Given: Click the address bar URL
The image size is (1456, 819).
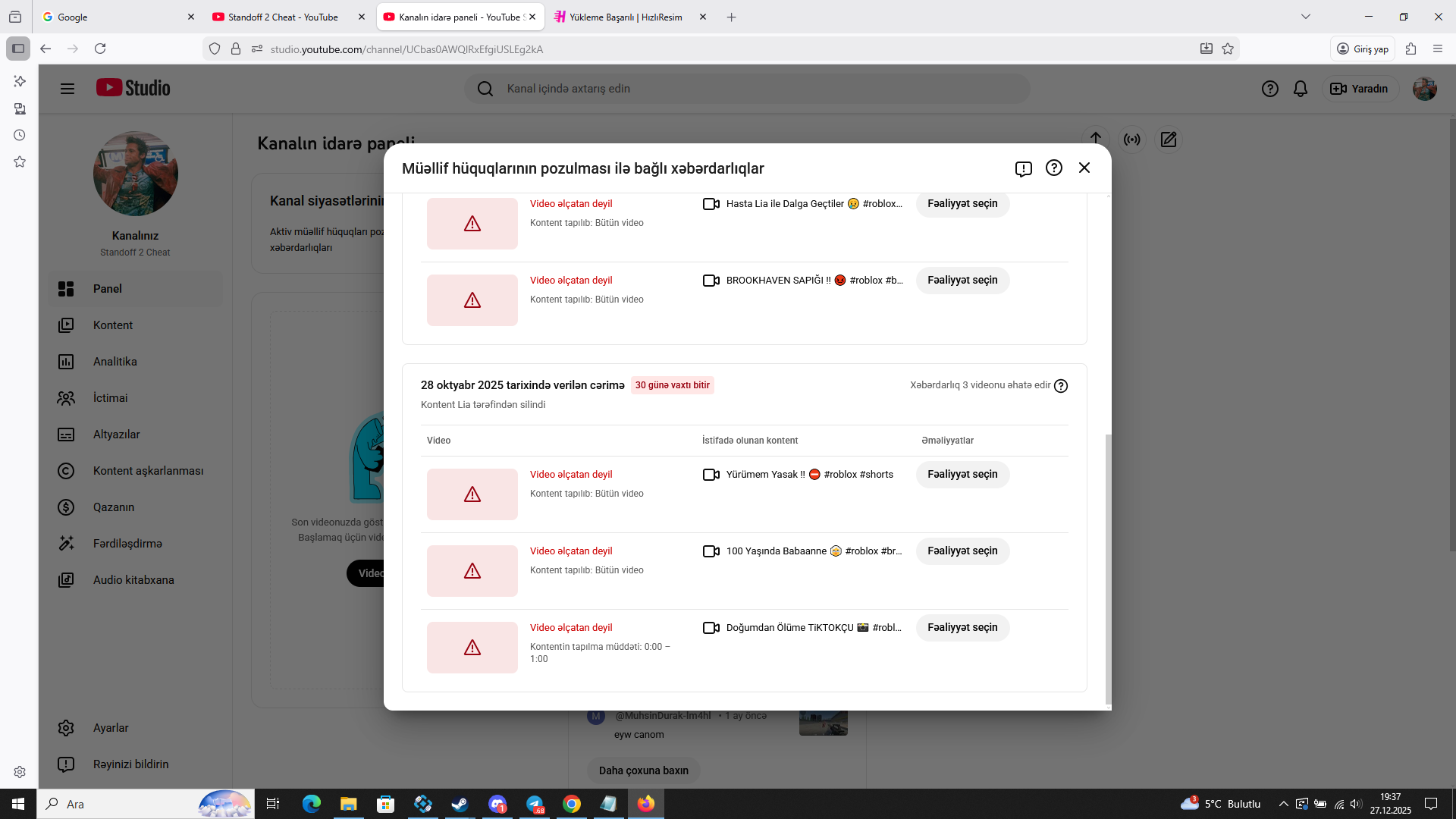Looking at the screenshot, I should [406, 49].
